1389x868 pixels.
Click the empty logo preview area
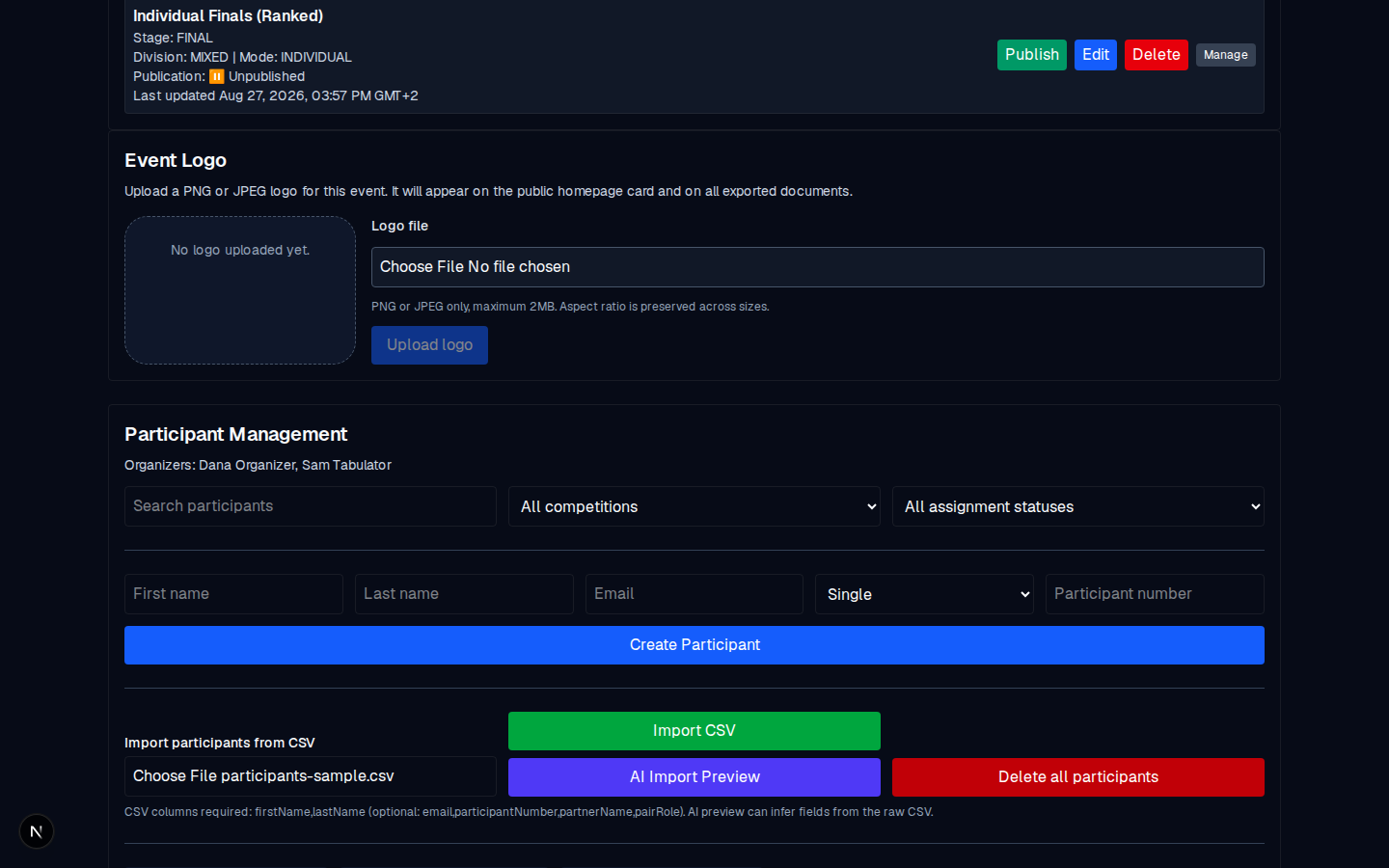click(240, 290)
